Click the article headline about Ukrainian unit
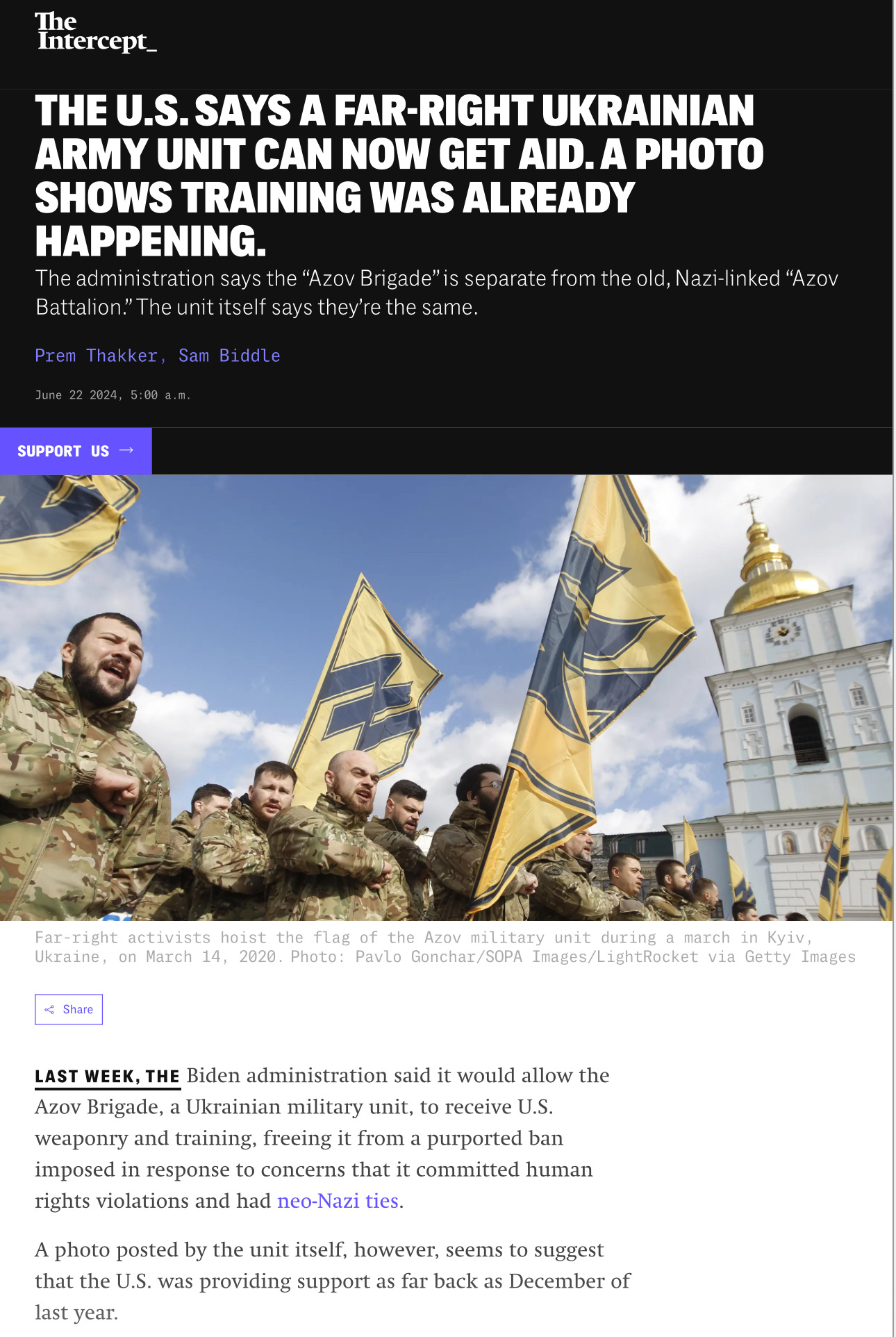This screenshot has width=896, height=1337. 399,176
